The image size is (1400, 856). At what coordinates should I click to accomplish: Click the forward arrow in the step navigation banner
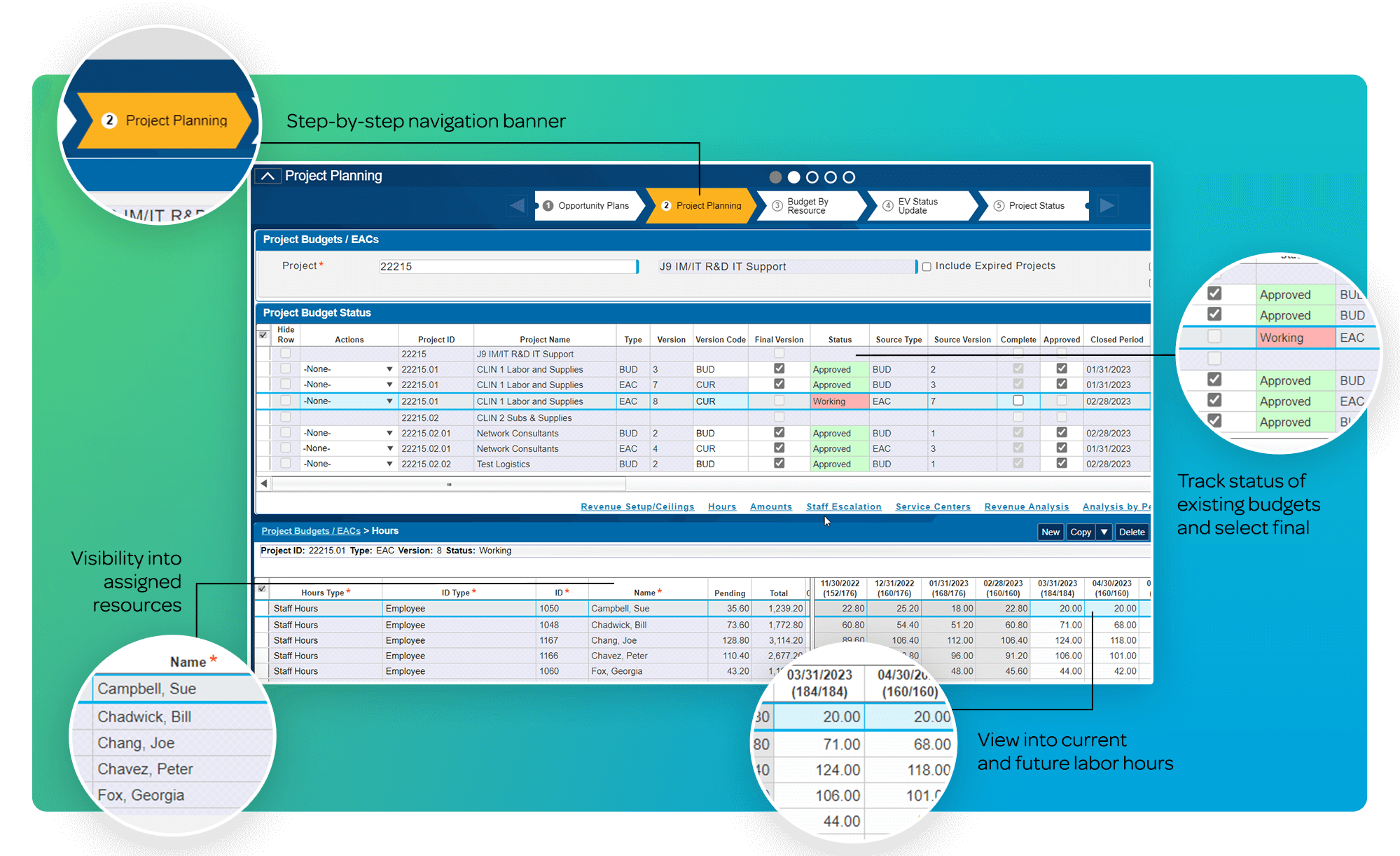tap(1107, 205)
